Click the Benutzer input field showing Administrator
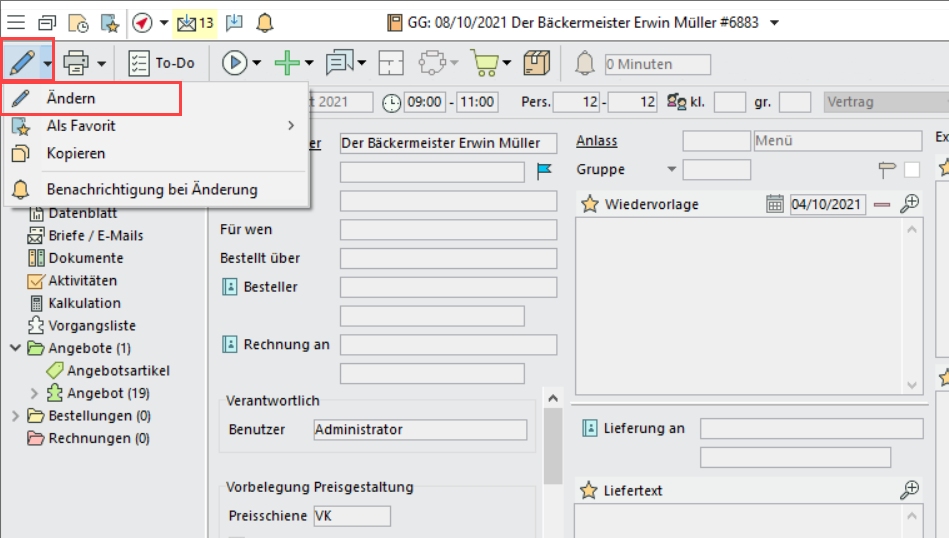 point(419,429)
